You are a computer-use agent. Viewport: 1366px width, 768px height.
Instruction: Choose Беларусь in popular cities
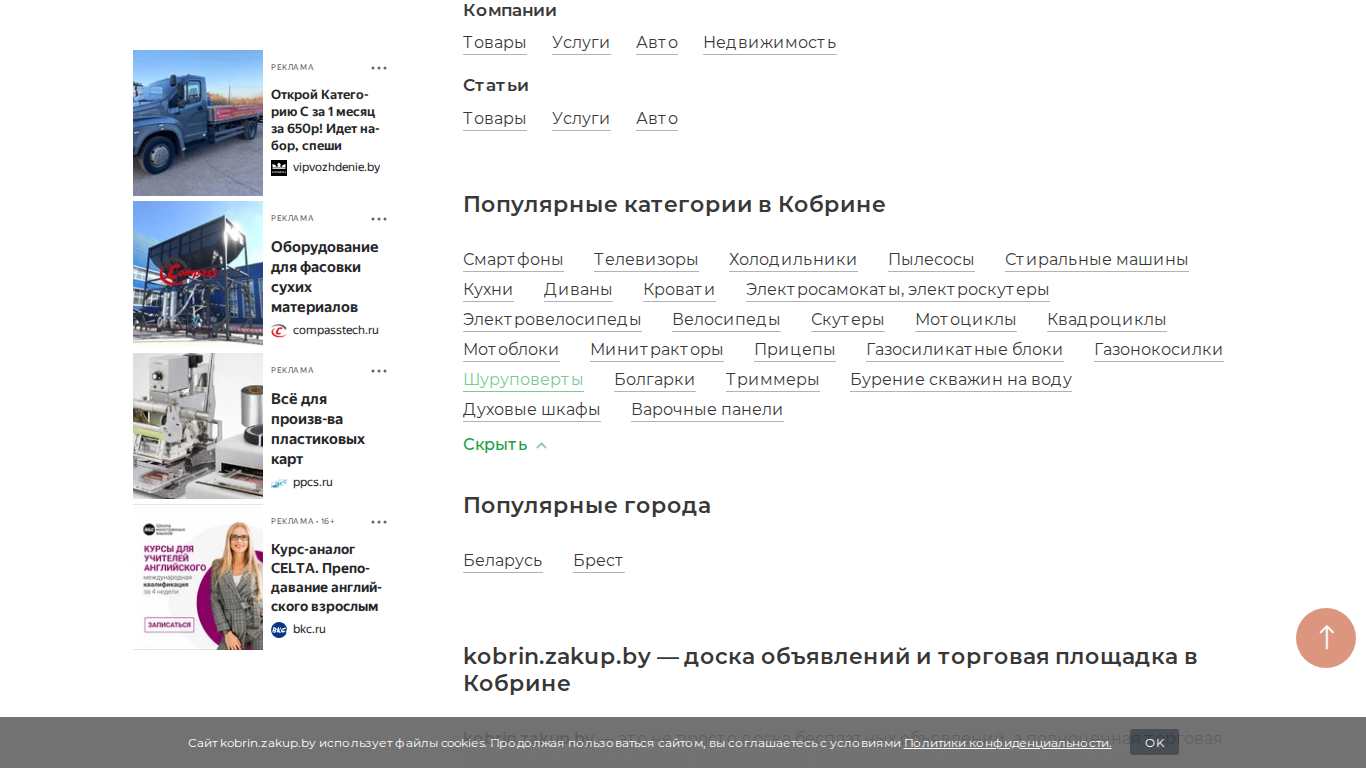pos(503,561)
